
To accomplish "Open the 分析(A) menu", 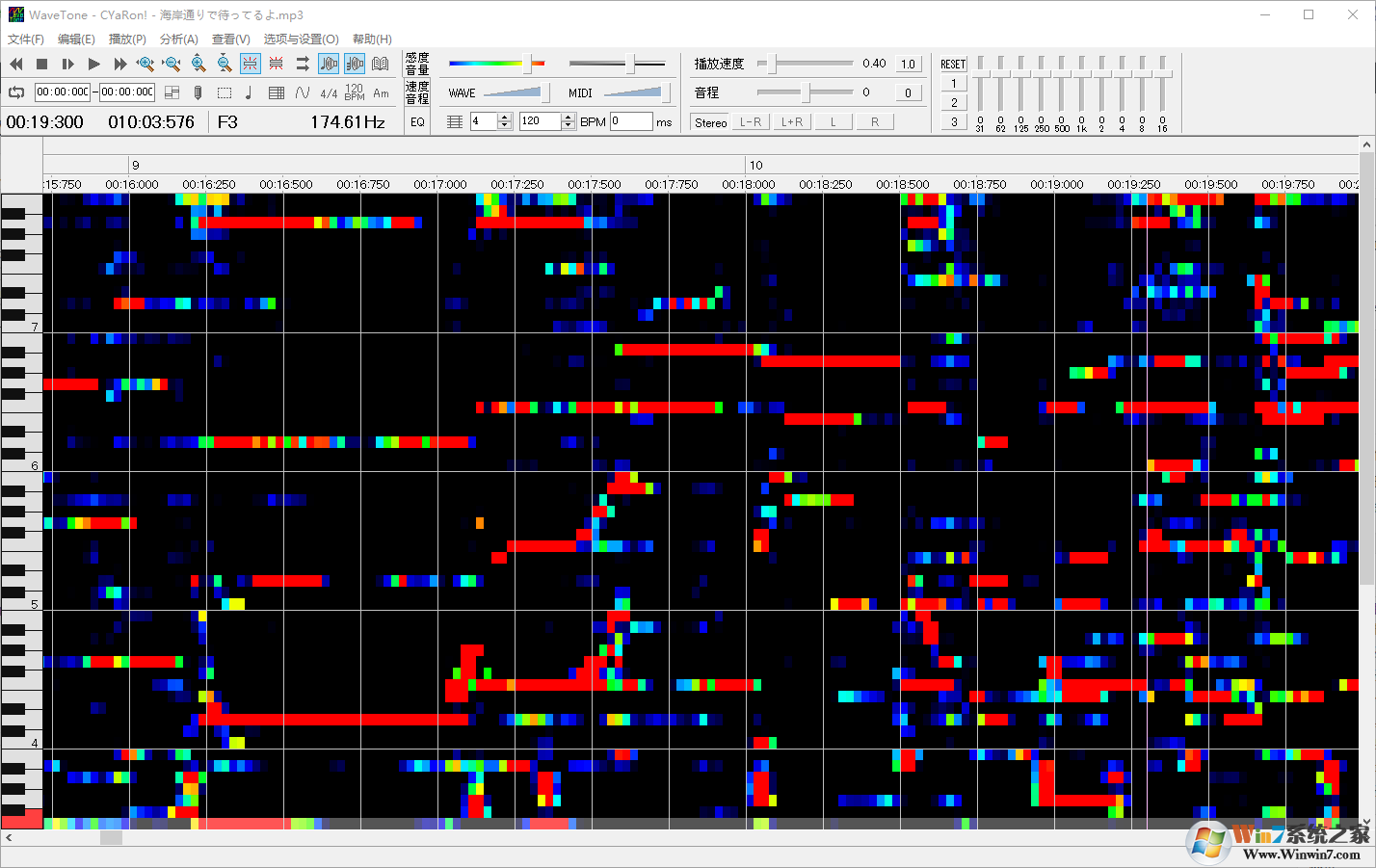I will point(178,39).
